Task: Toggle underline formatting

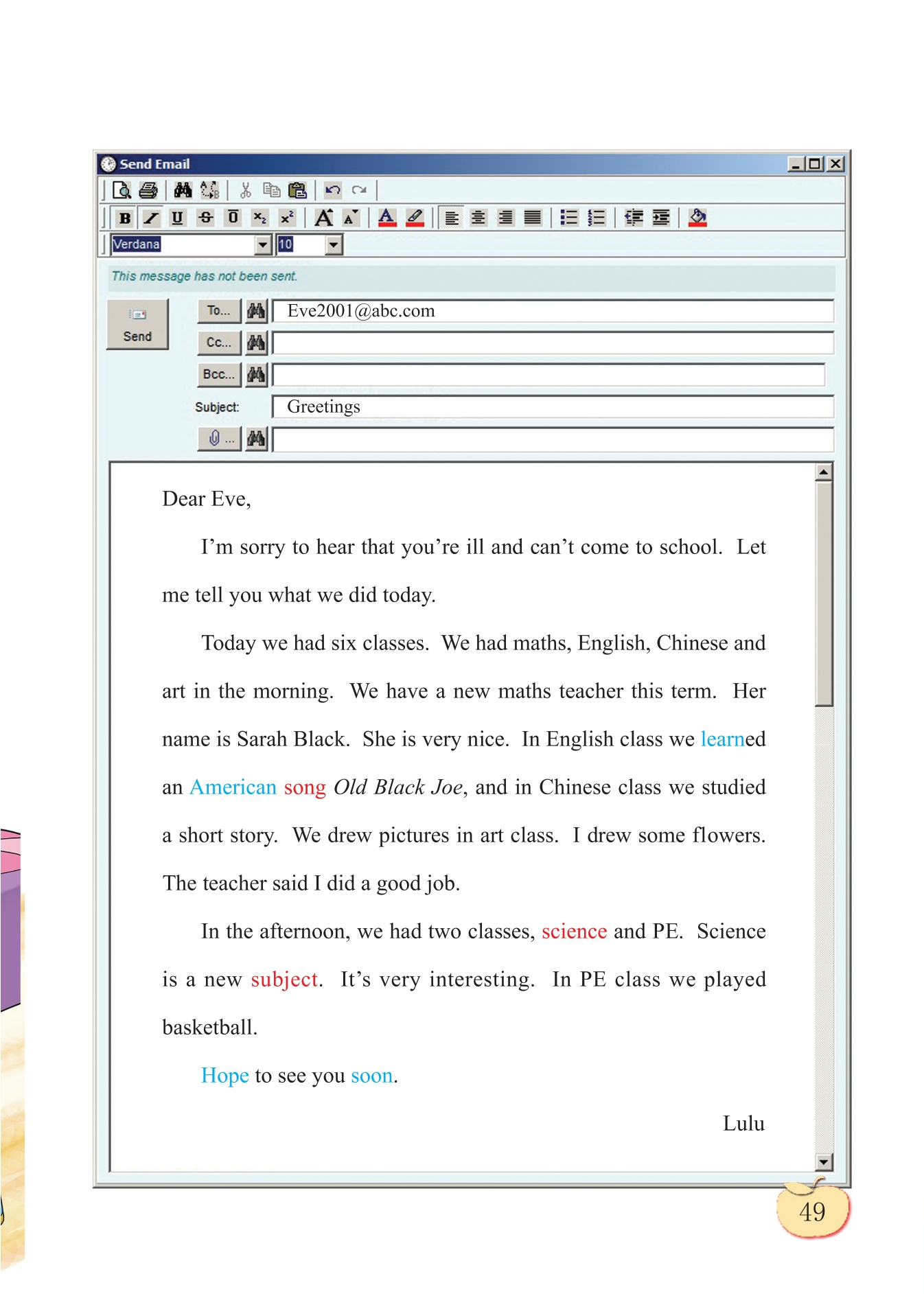Action: (177, 218)
